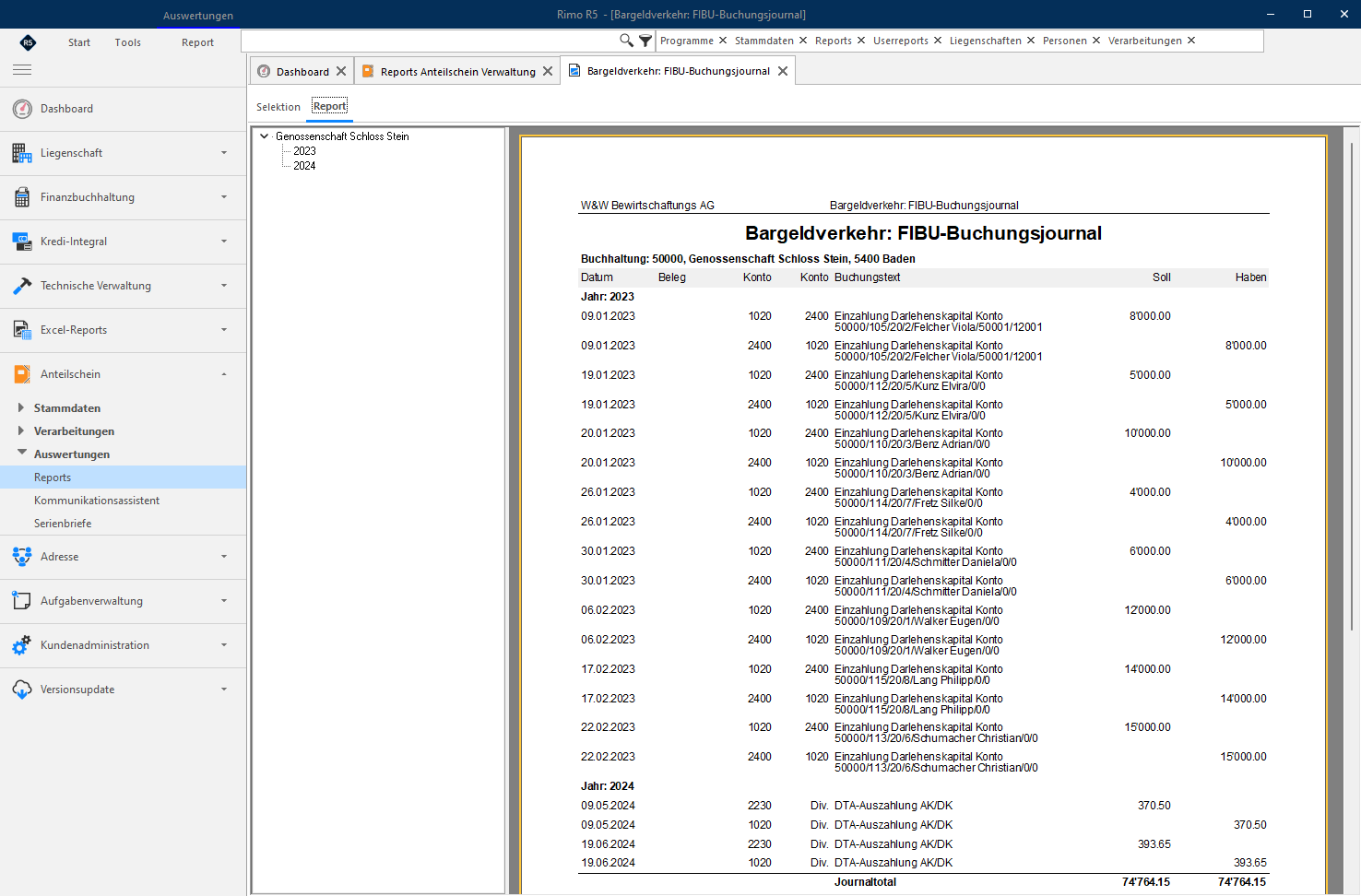Open the Start ribbon tab
The width and height of the screenshot is (1361, 896).
(x=79, y=42)
